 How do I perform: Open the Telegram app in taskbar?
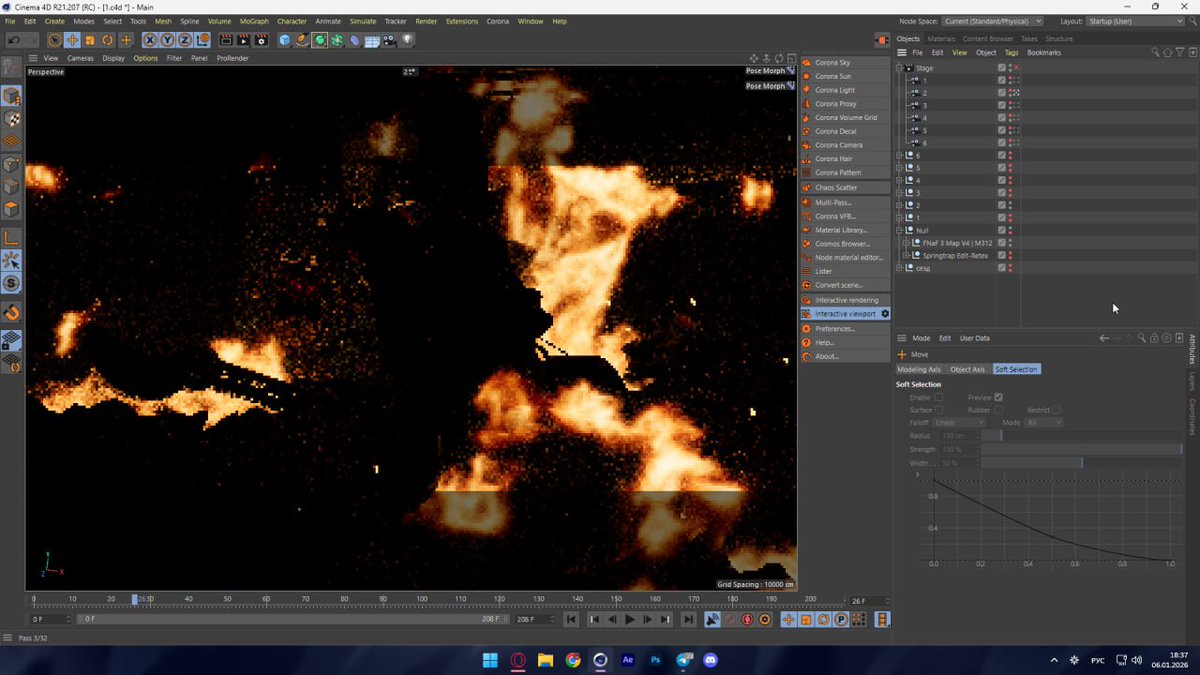pos(683,660)
